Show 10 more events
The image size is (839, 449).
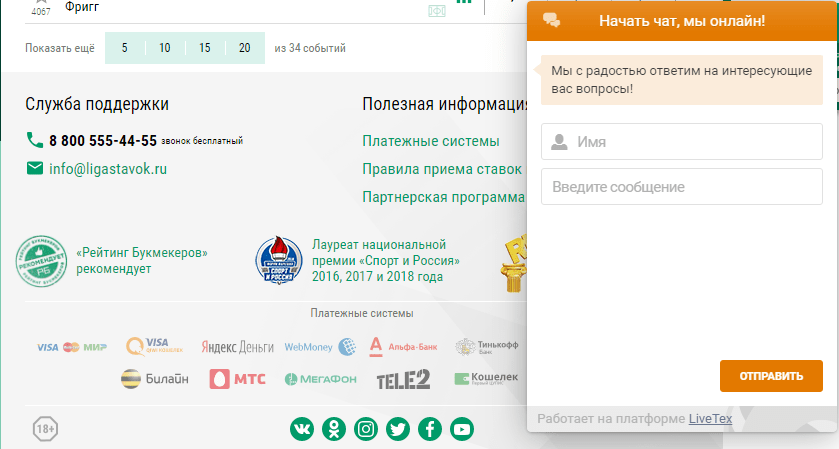(165, 48)
